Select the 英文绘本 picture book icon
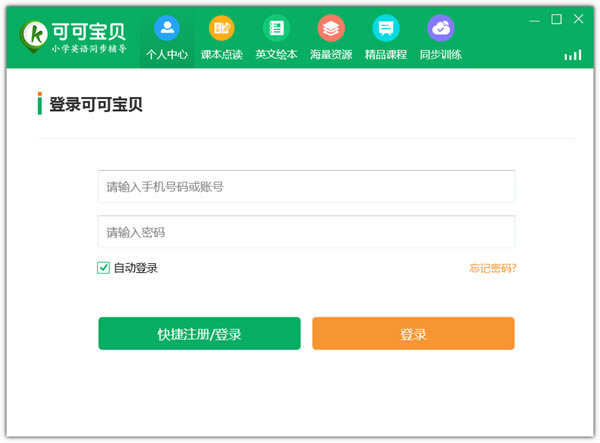This screenshot has width=600, height=443. [x=276, y=28]
